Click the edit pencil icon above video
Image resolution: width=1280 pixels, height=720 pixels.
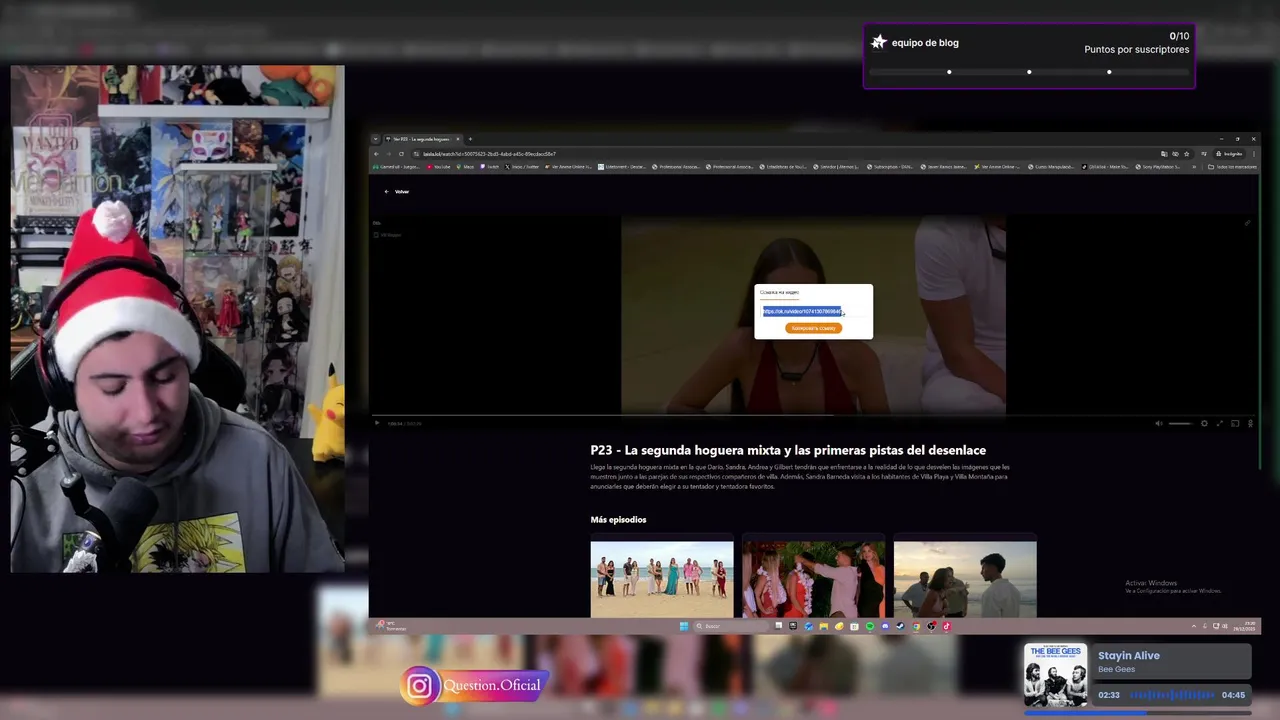coord(1247,223)
